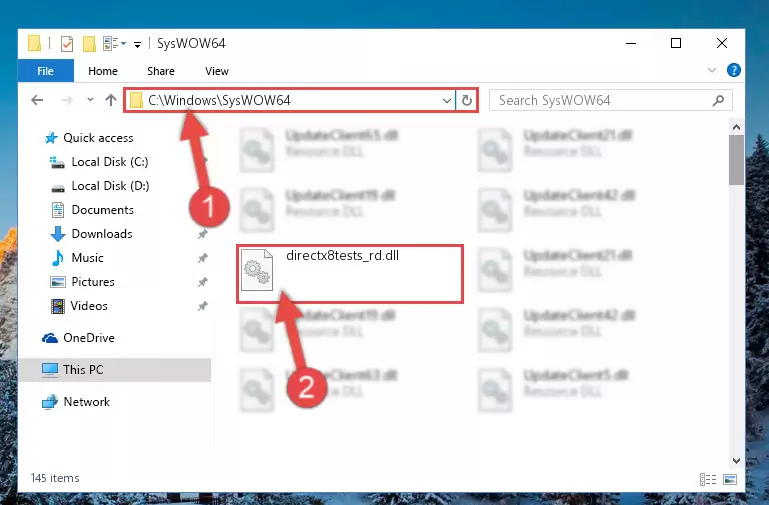Click the directx8tests_rd.dll gear file icon
769x505 pixels.
[x=257, y=270]
